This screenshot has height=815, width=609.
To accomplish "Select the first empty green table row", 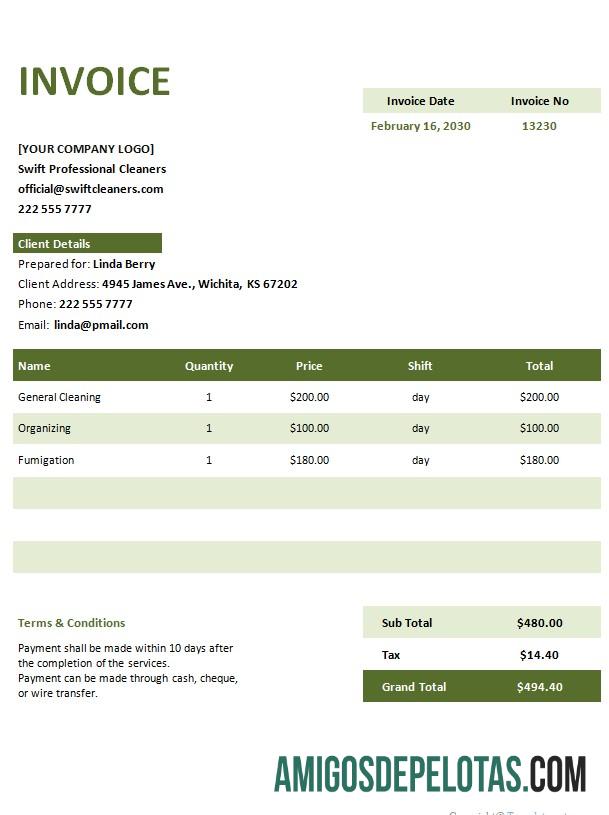I will [x=306, y=493].
